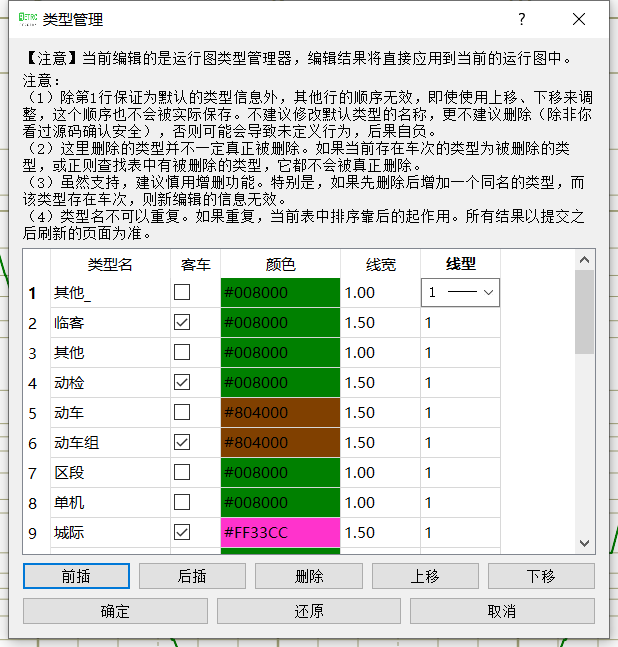Open color cell #008000 for 临客 row
This screenshot has width=618, height=647.
click(x=280, y=322)
